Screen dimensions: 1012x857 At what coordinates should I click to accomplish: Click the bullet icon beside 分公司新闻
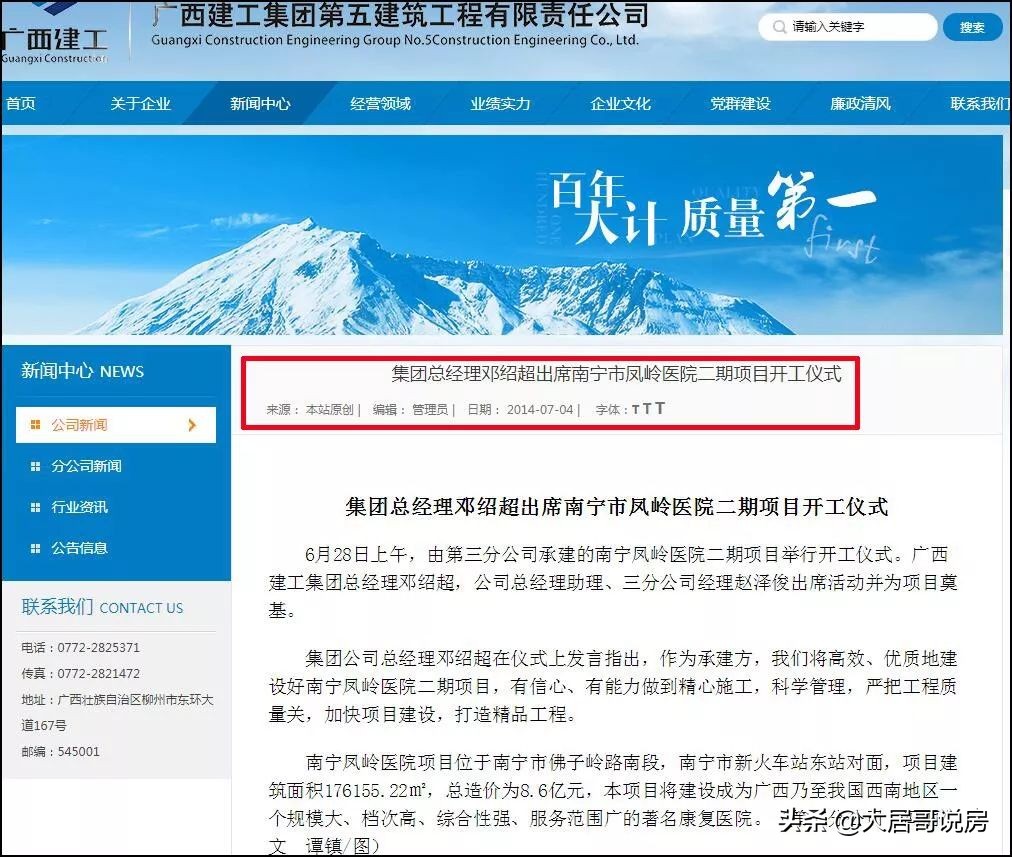tap(36, 466)
